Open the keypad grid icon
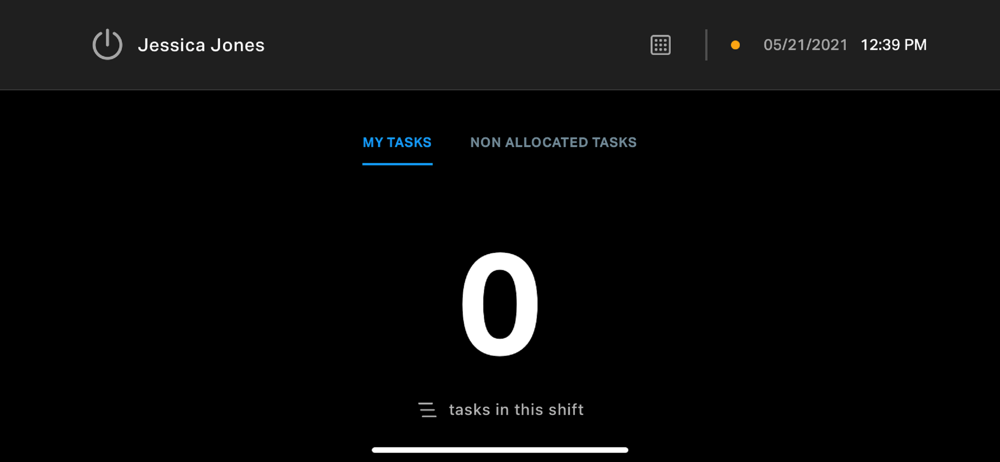The width and height of the screenshot is (1000, 462). tap(660, 45)
